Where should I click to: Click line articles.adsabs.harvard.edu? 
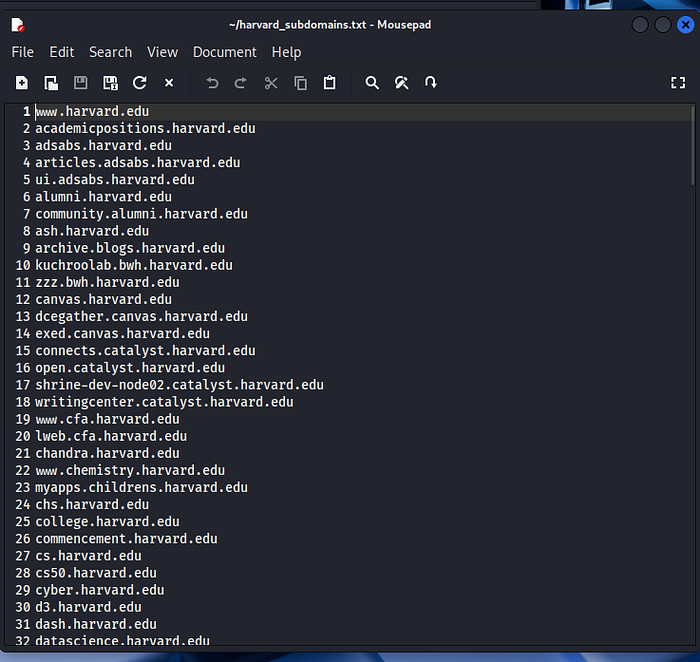coord(138,162)
